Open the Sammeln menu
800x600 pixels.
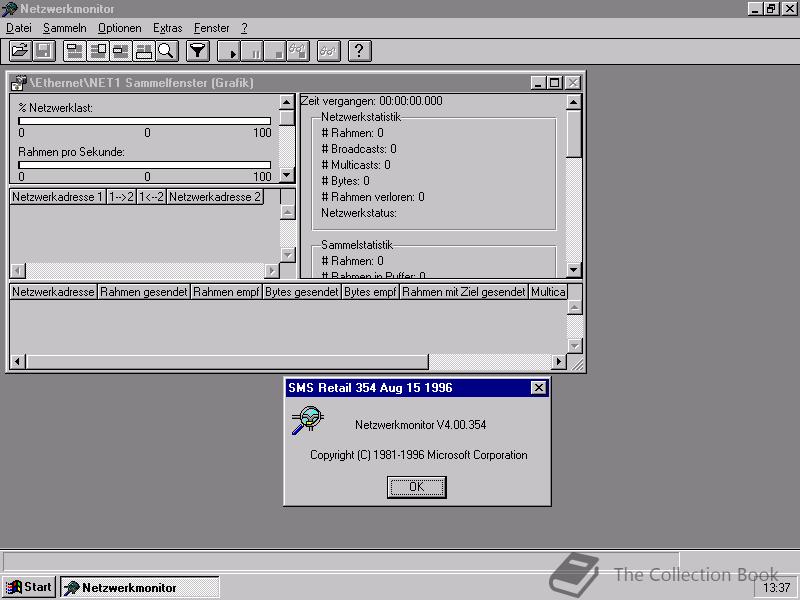64,28
